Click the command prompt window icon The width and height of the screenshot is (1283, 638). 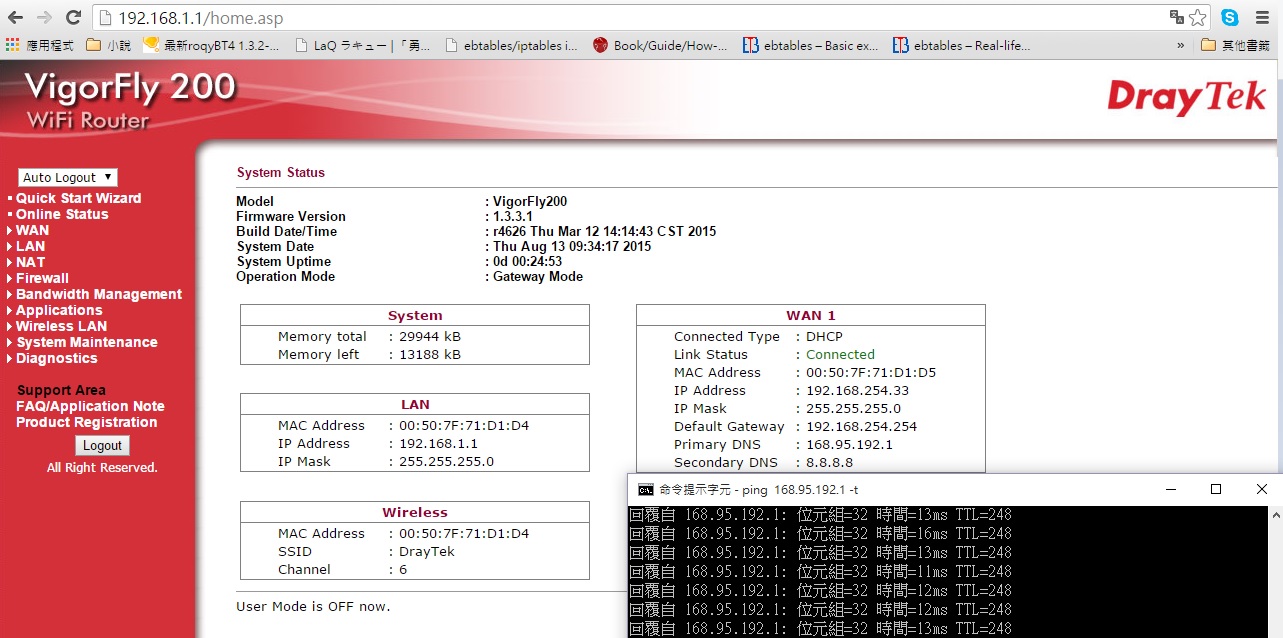[x=646, y=489]
